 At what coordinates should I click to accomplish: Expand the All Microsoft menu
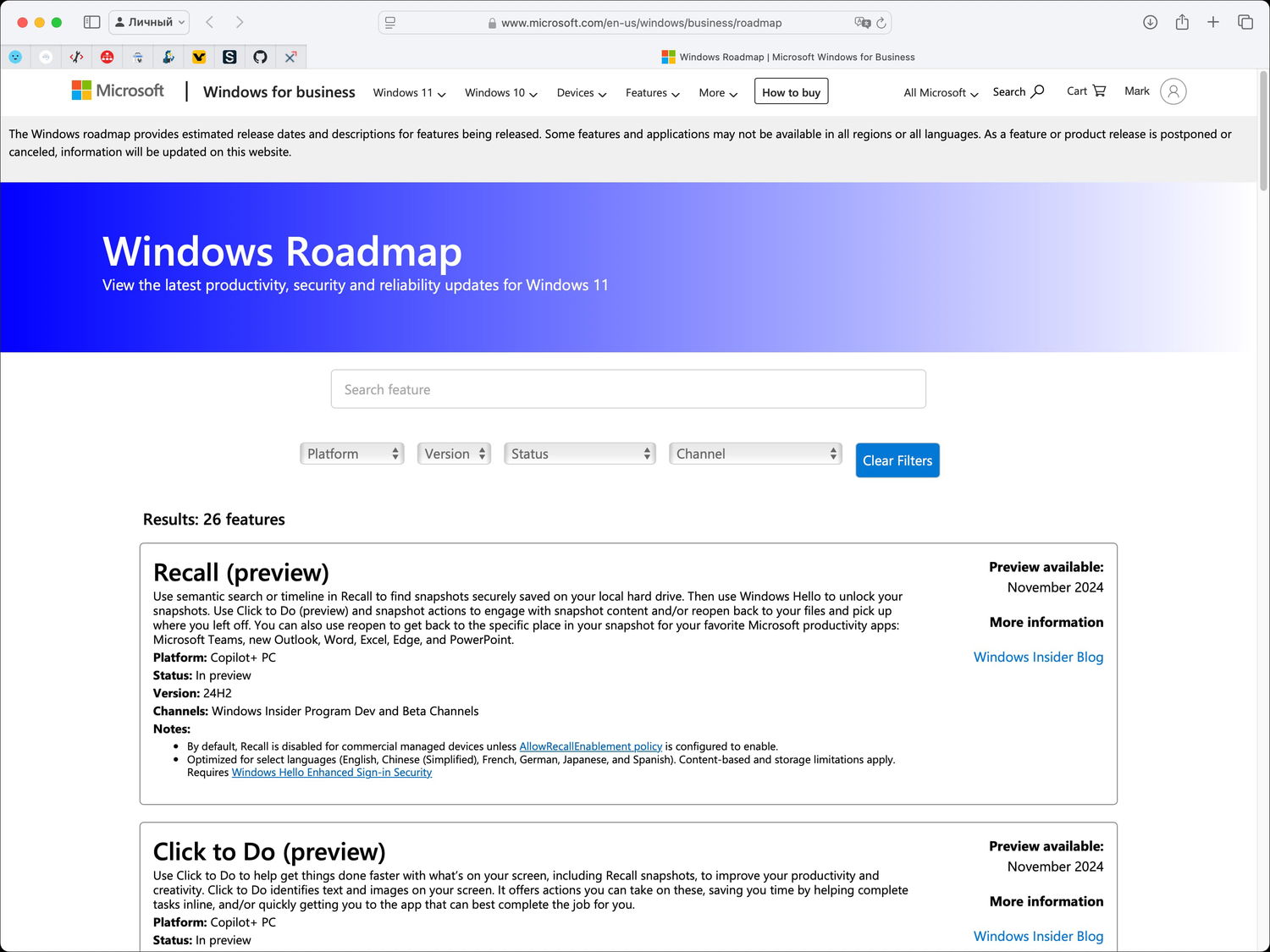(x=941, y=92)
